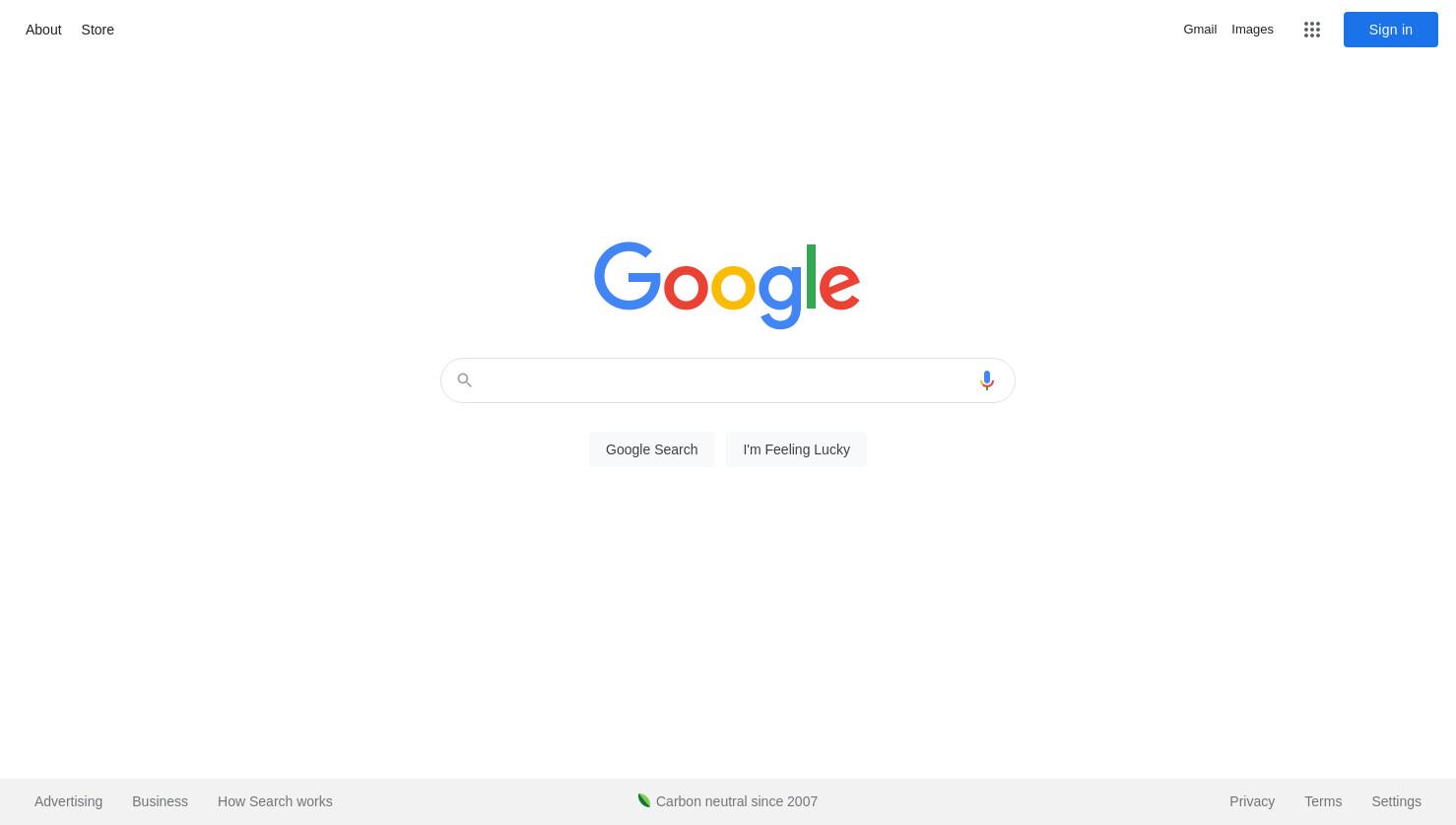
Task: Click the Google logo
Action: [x=727, y=285]
